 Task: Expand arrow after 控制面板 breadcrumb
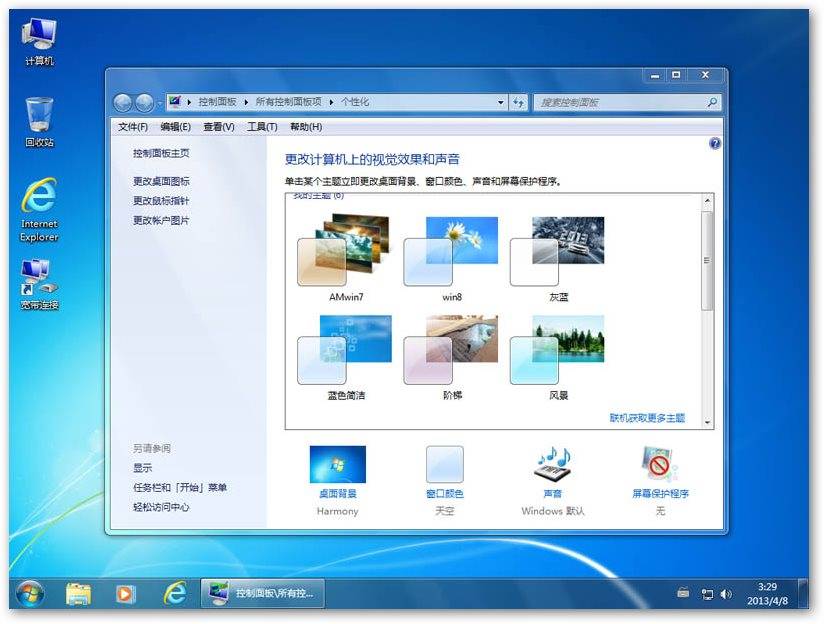pos(246,103)
